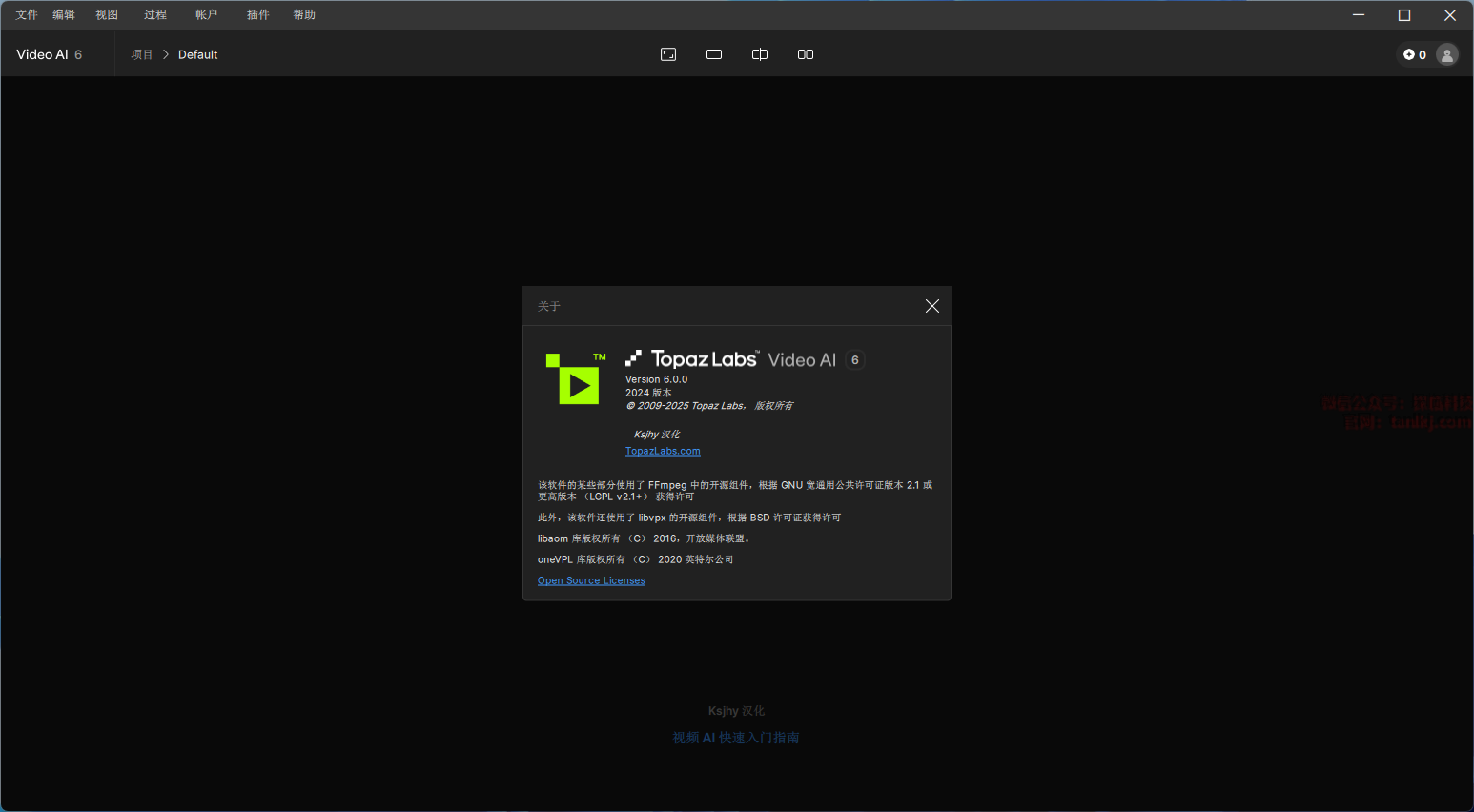Click the fit-to-screen preview icon
1474x812 pixels.
(668, 54)
